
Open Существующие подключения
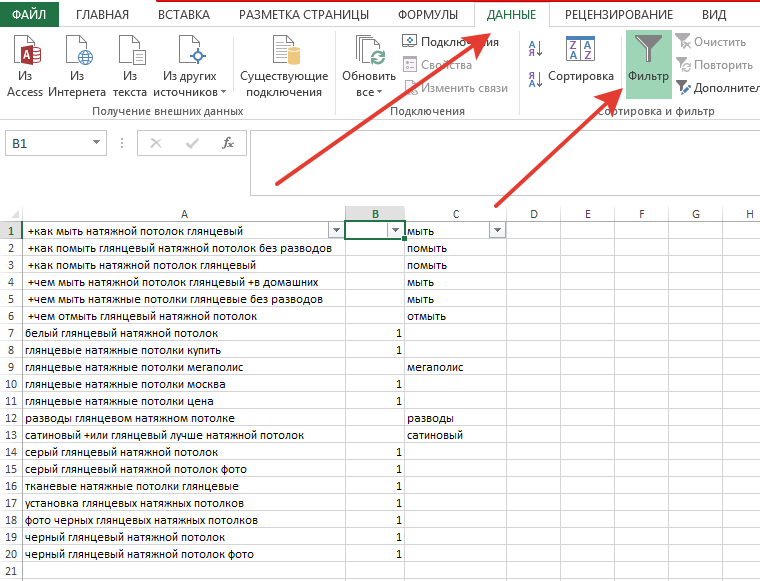click(x=284, y=65)
